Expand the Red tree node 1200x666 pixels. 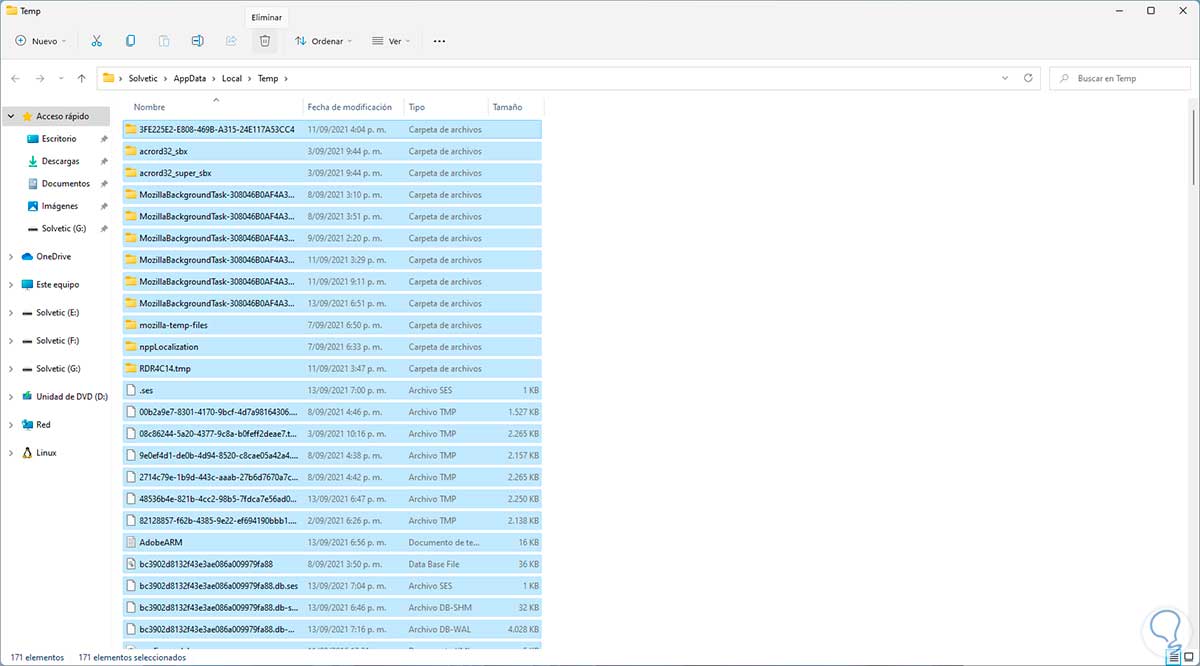(x=10, y=424)
